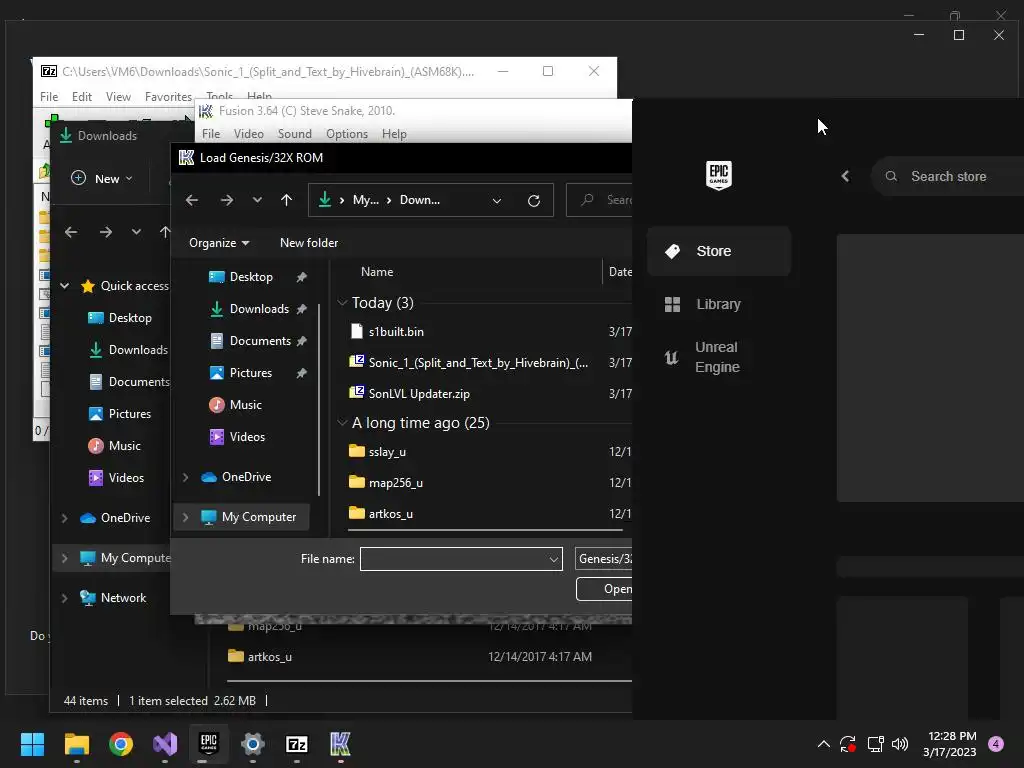Go up one folder in Load ROM dialog
Image resolution: width=1024 pixels, height=768 pixels.
click(286, 200)
